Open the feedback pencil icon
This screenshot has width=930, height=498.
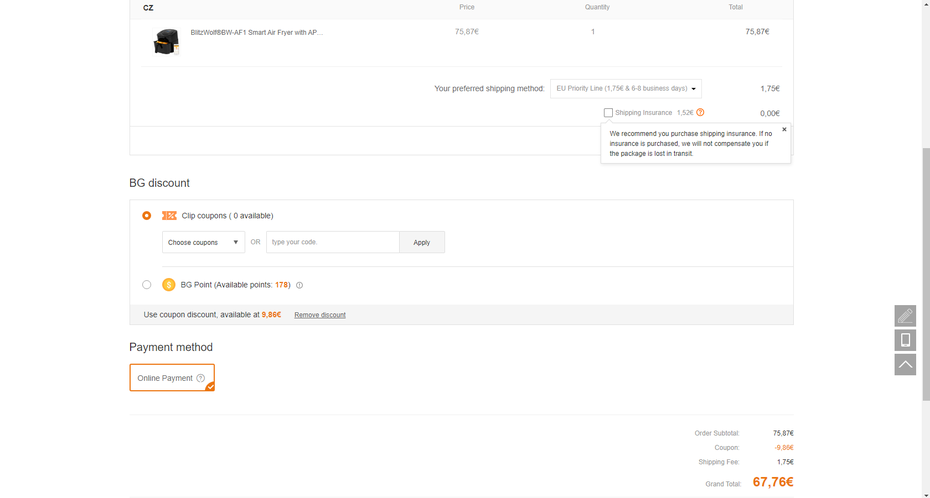905,316
